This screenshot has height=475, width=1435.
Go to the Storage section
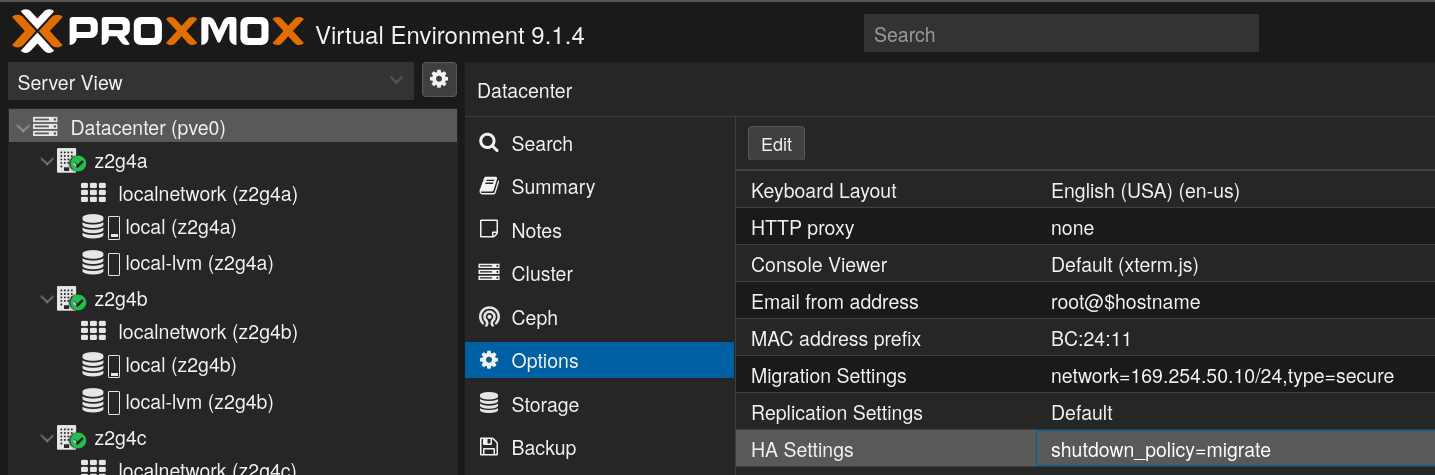(545, 405)
